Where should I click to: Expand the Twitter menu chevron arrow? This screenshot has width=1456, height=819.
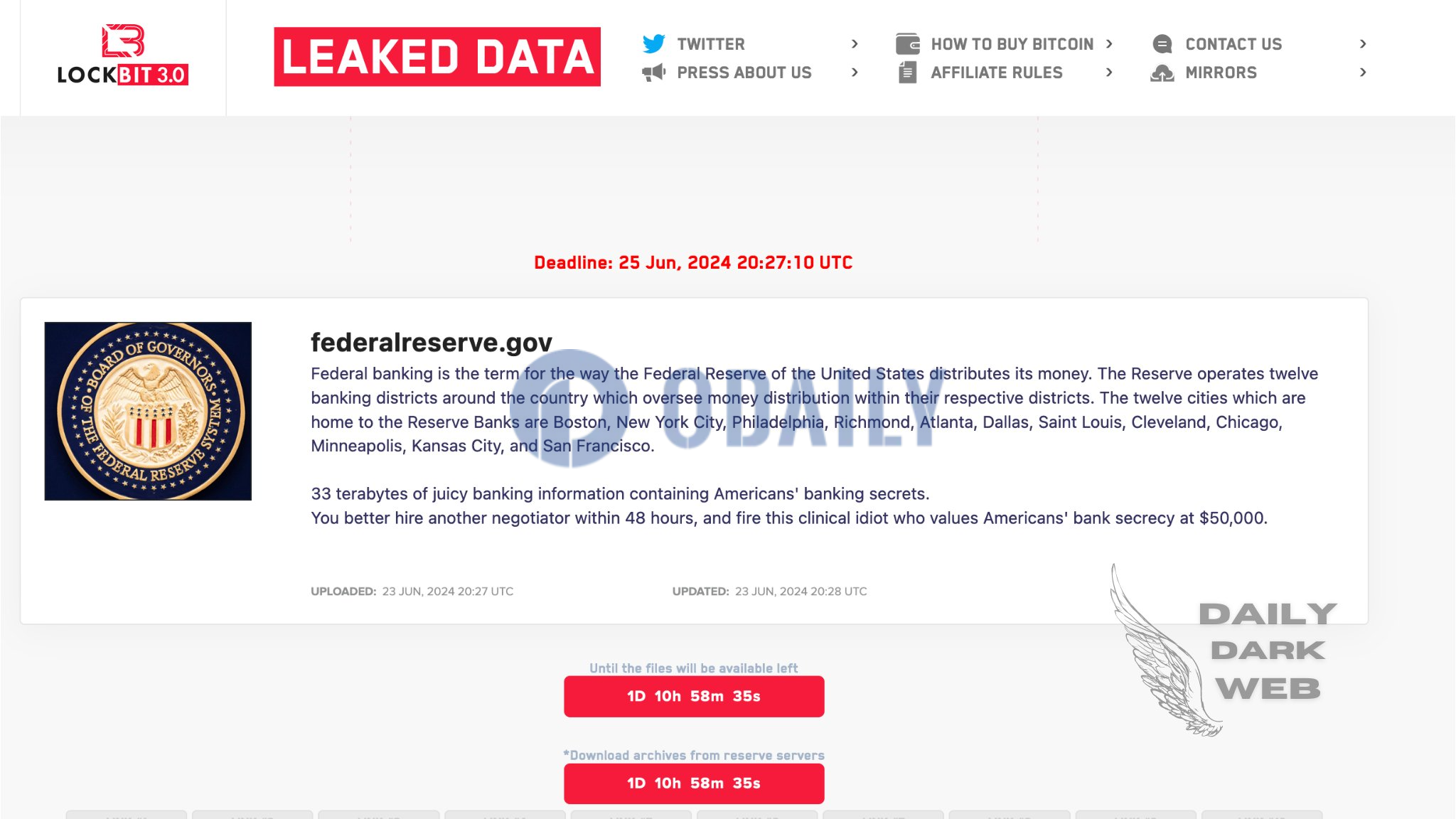(x=856, y=43)
